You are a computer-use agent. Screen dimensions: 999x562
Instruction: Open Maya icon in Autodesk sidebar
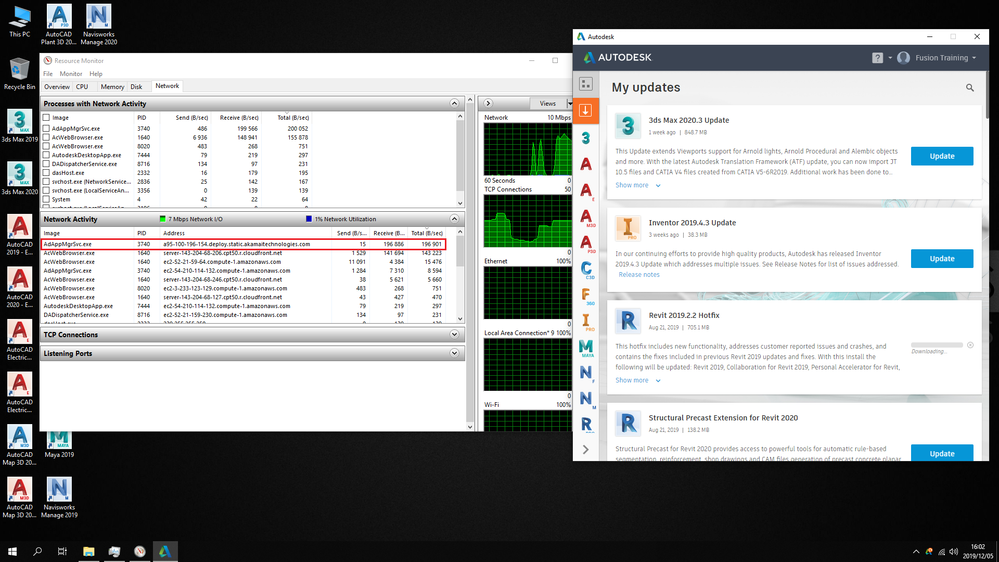pyautogui.click(x=586, y=347)
